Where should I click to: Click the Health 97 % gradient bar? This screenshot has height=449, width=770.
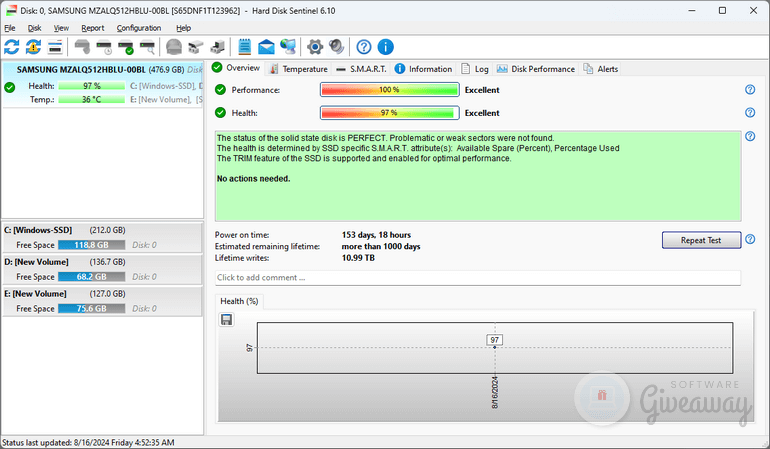coord(389,113)
